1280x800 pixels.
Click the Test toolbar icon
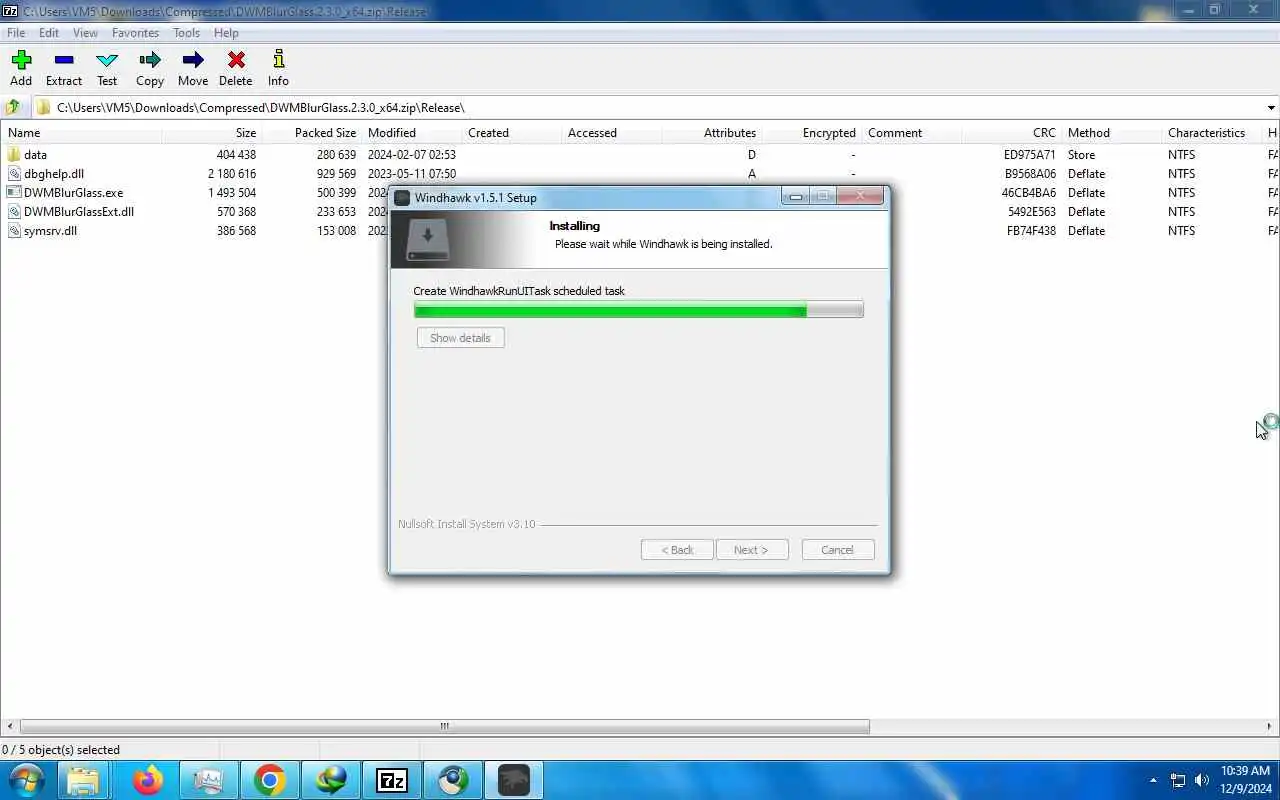click(x=107, y=69)
